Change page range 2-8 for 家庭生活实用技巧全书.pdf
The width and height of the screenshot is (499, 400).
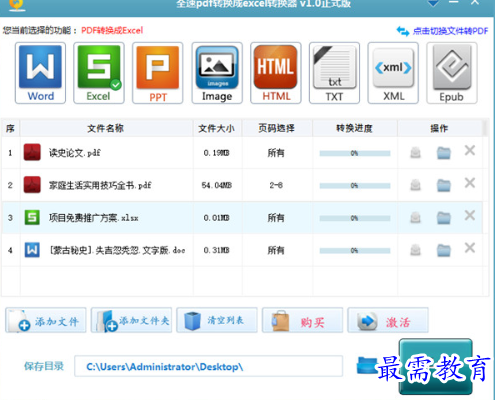coord(276,185)
